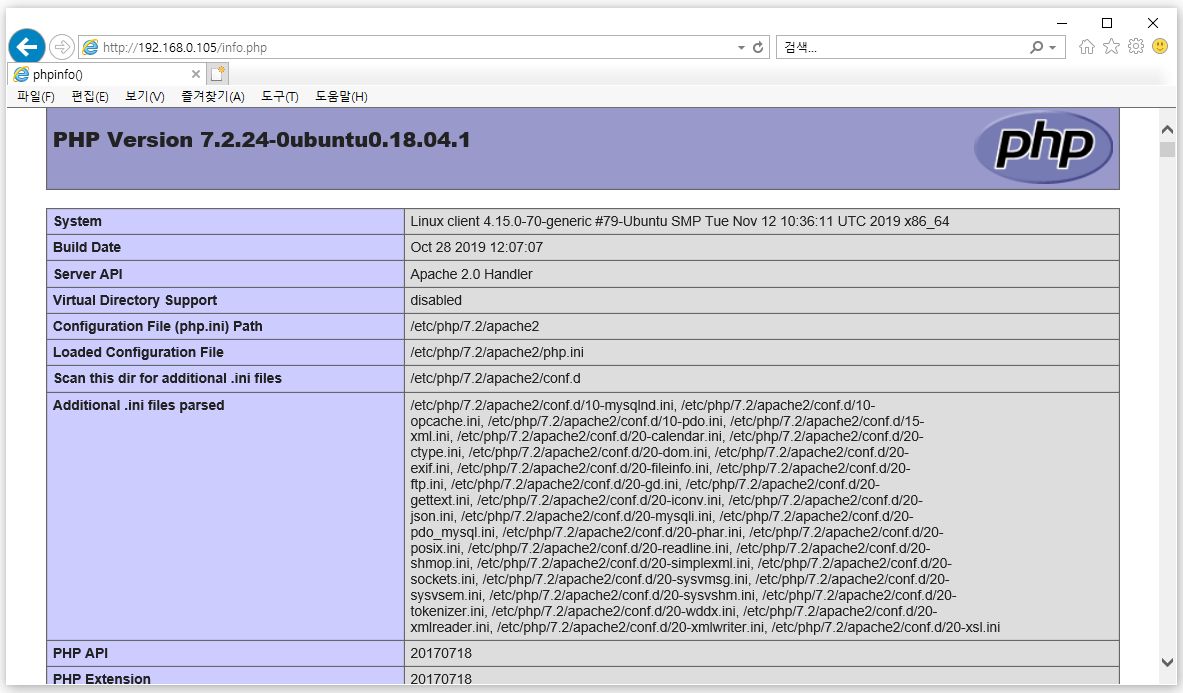Close the phpinfo() tab
The image size is (1183, 693).
(196, 74)
